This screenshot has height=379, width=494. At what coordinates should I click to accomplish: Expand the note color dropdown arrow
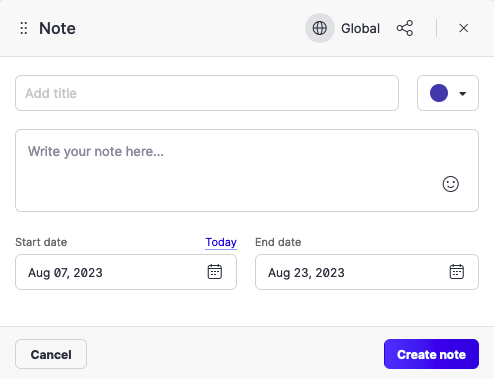pos(462,94)
